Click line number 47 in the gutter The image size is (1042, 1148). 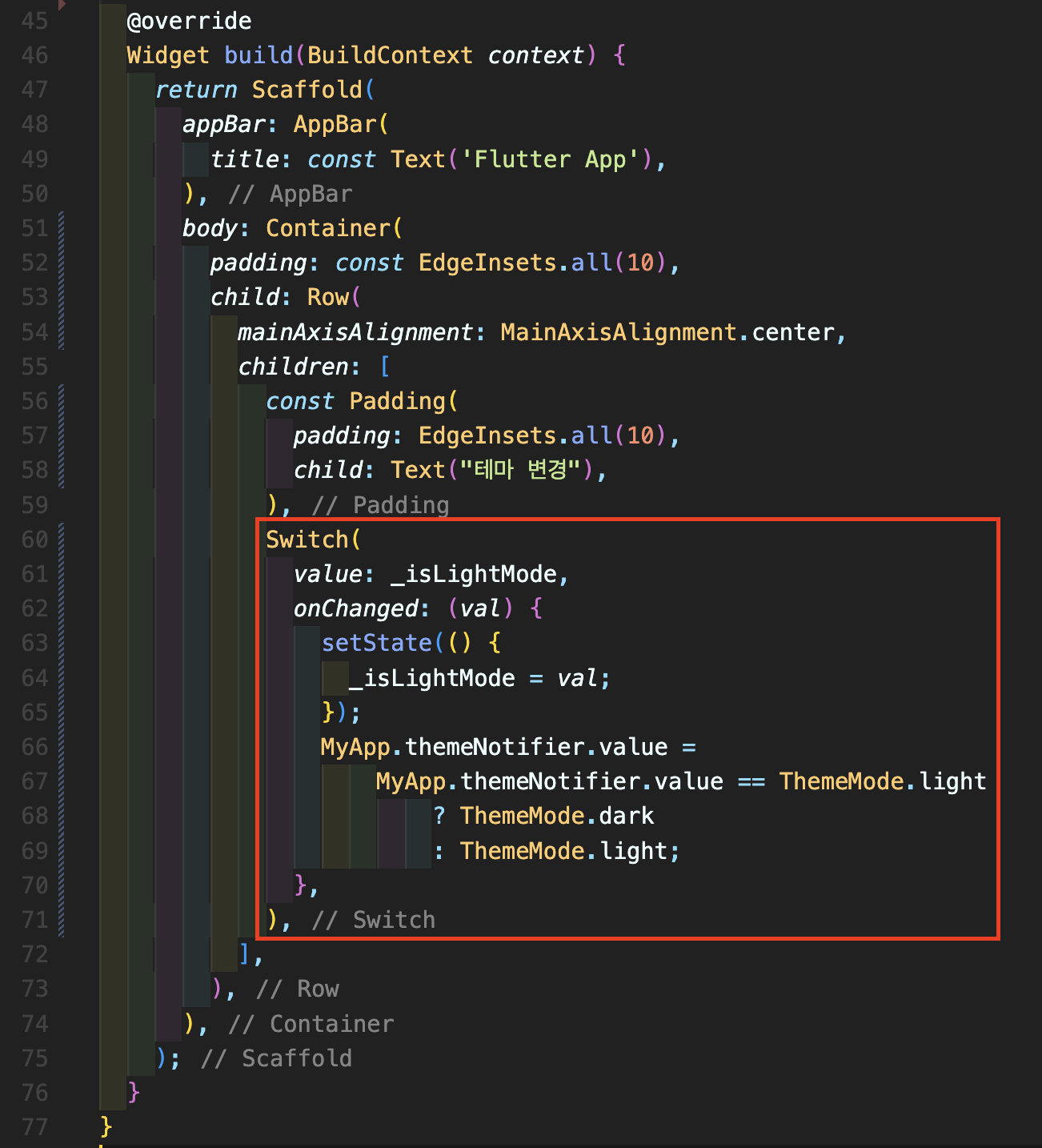pos(34,90)
